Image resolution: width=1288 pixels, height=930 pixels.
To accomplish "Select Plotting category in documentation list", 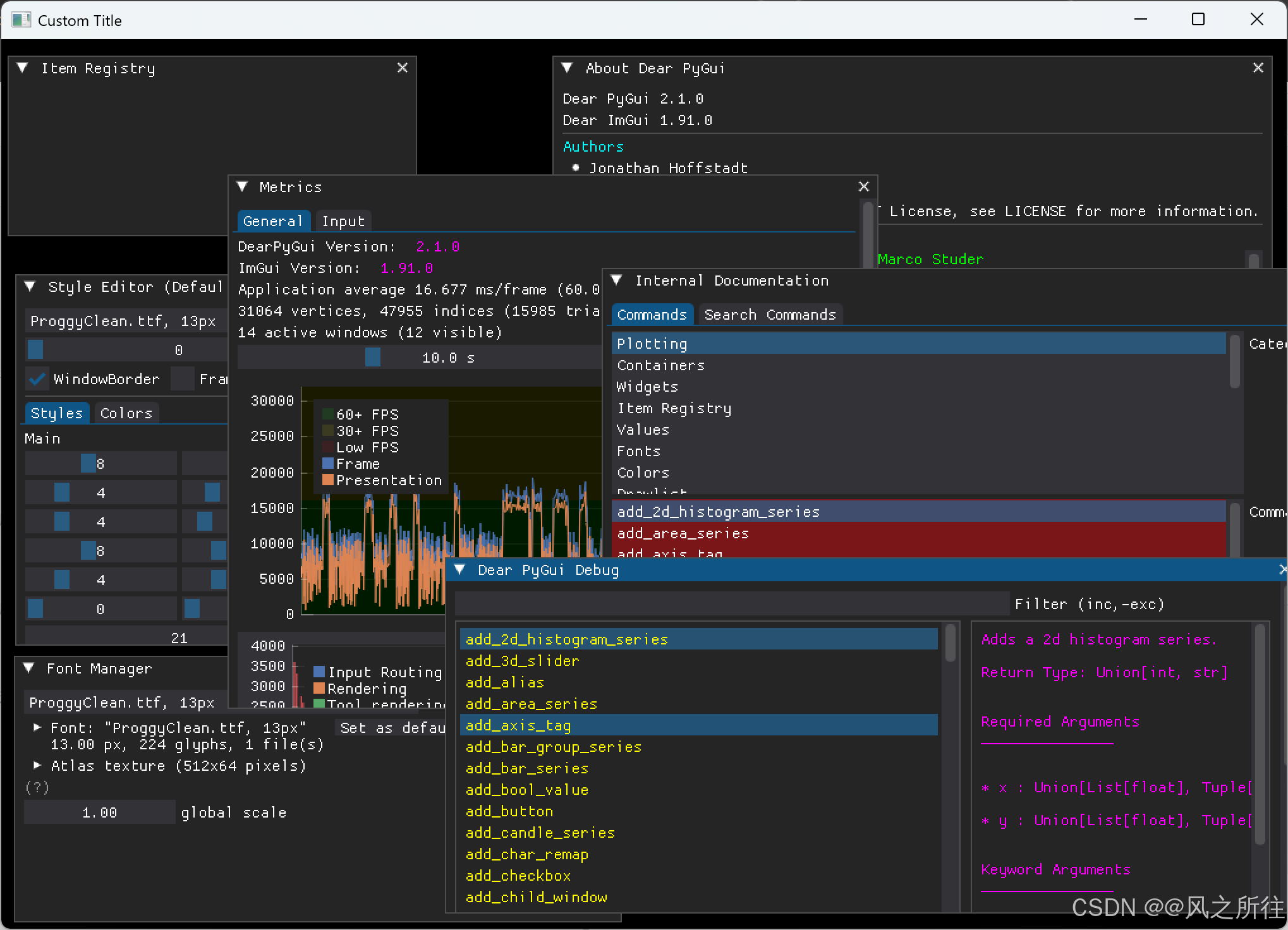I will click(919, 344).
